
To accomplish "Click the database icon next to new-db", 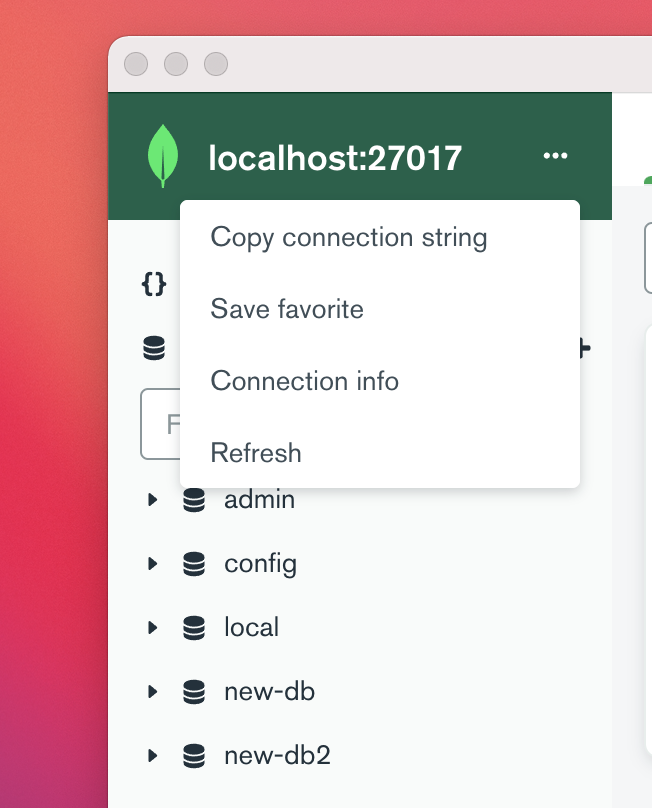I will [194, 692].
